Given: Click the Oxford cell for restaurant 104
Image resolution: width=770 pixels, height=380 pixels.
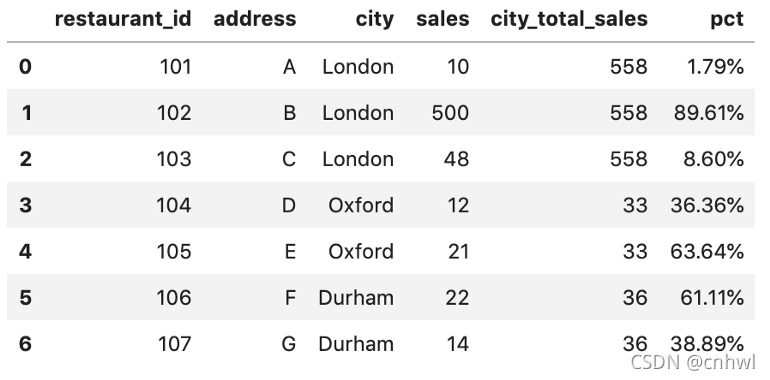Looking at the screenshot, I should 361,205.
